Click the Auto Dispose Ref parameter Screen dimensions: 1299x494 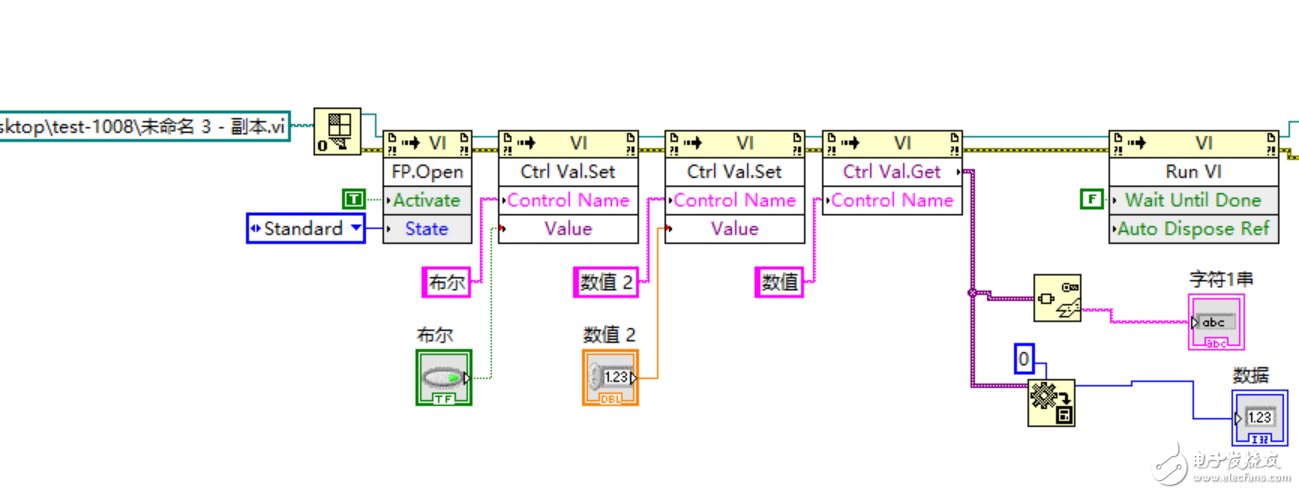[x=1193, y=229]
